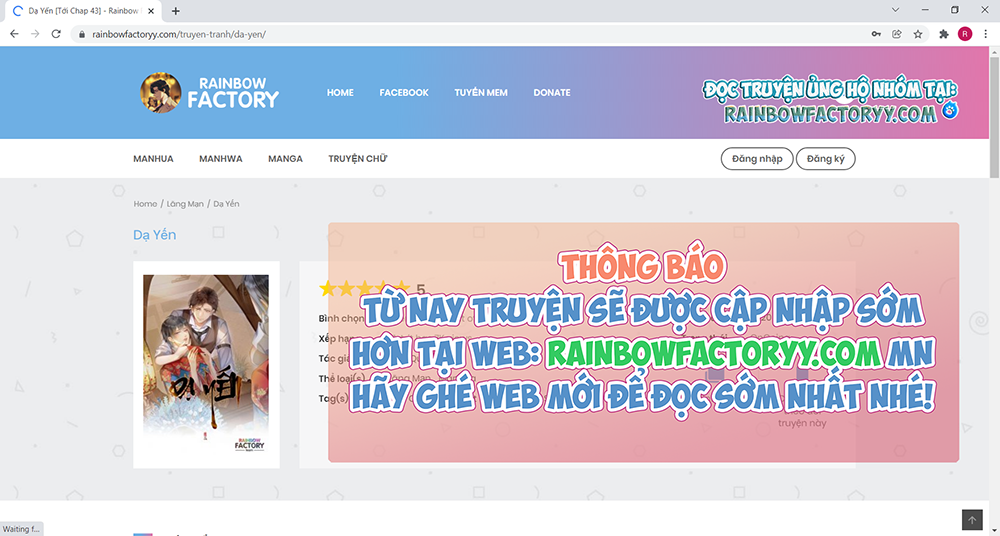This screenshot has height=536, width=1000.
Task: Select TRUYỆN CHỮ in navigation
Action: coord(357,159)
